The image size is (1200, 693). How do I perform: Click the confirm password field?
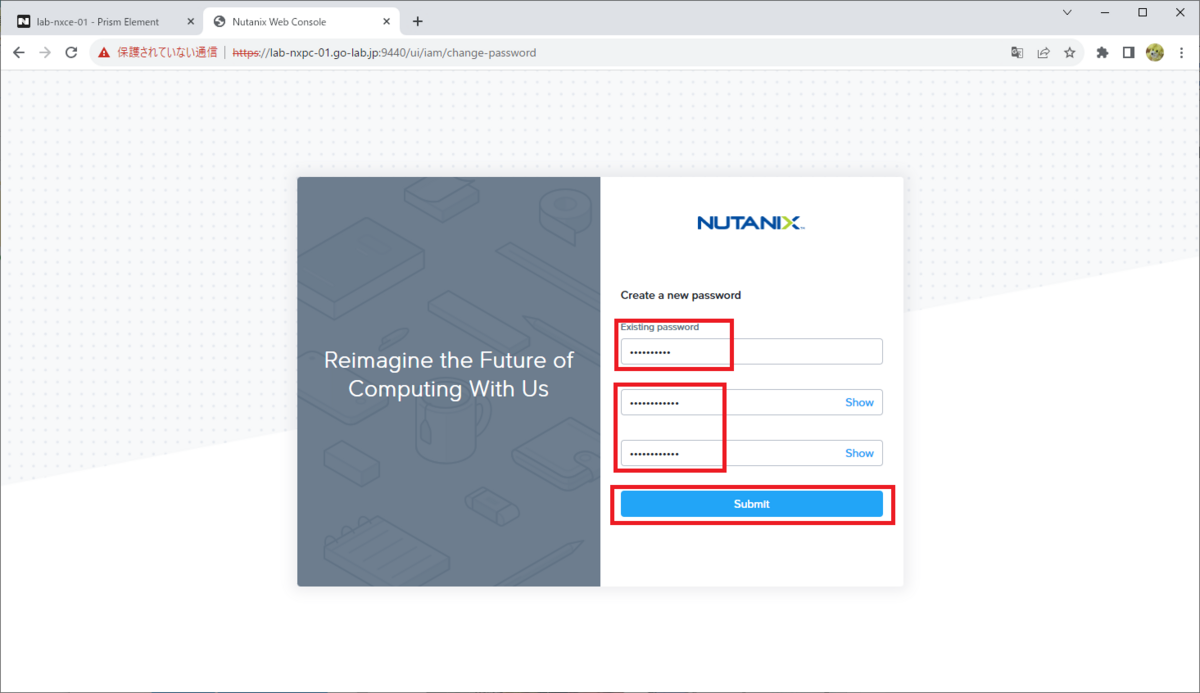click(751, 453)
